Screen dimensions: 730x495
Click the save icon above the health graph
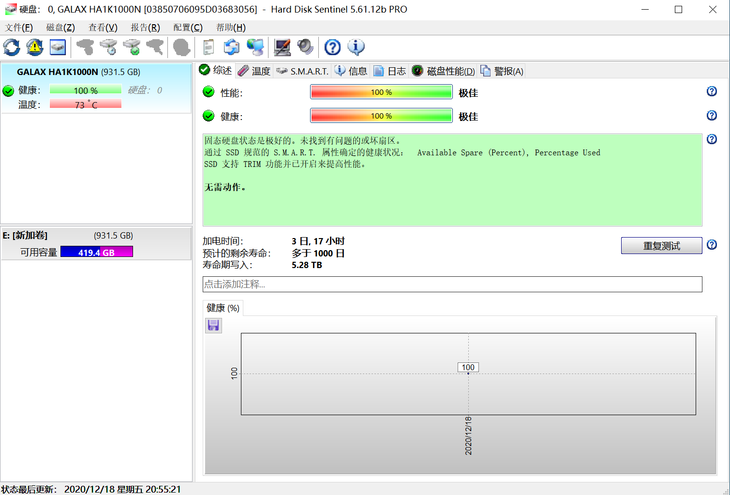coord(213,325)
